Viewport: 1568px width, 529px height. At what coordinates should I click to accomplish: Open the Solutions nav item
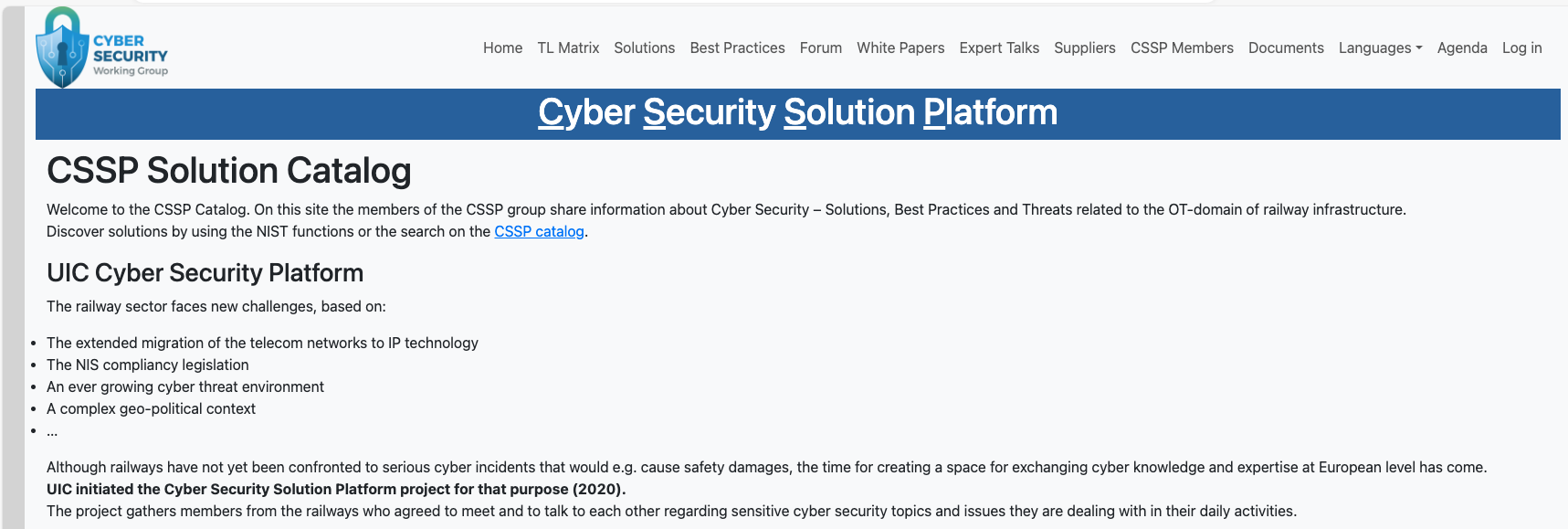pos(645,48)
